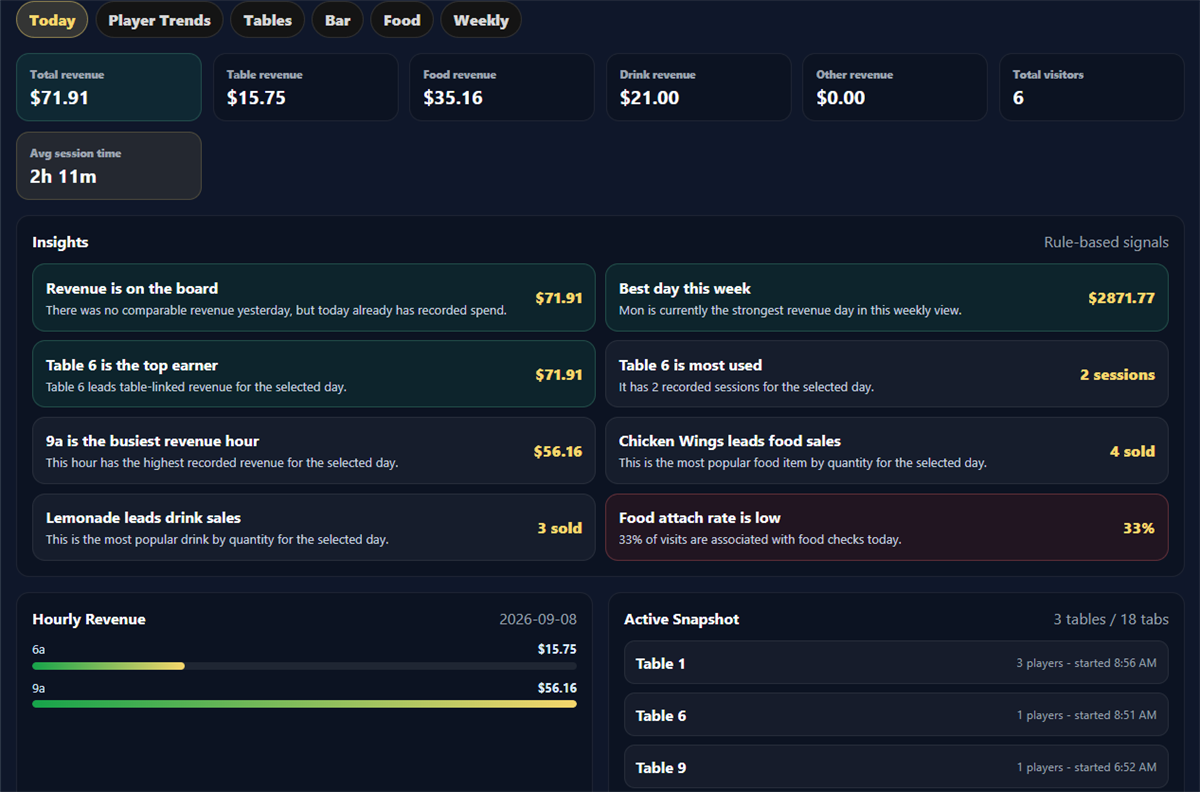Open the 'Best day this week' insight
1200x792 pixels.
[x=887, y=298]
